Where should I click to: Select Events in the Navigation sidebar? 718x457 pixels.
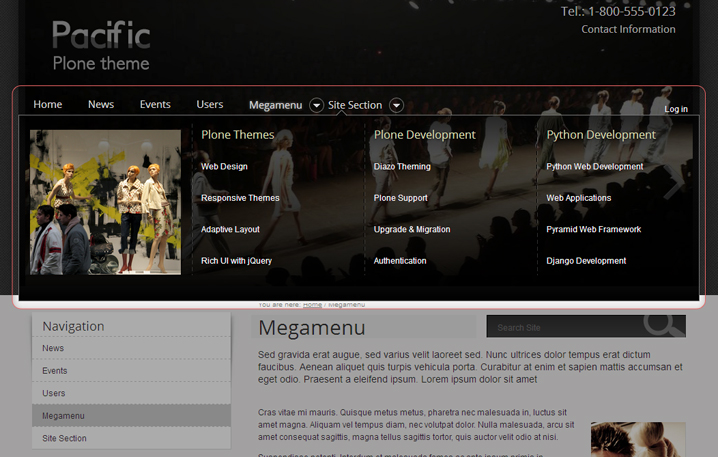click(131, 370)
